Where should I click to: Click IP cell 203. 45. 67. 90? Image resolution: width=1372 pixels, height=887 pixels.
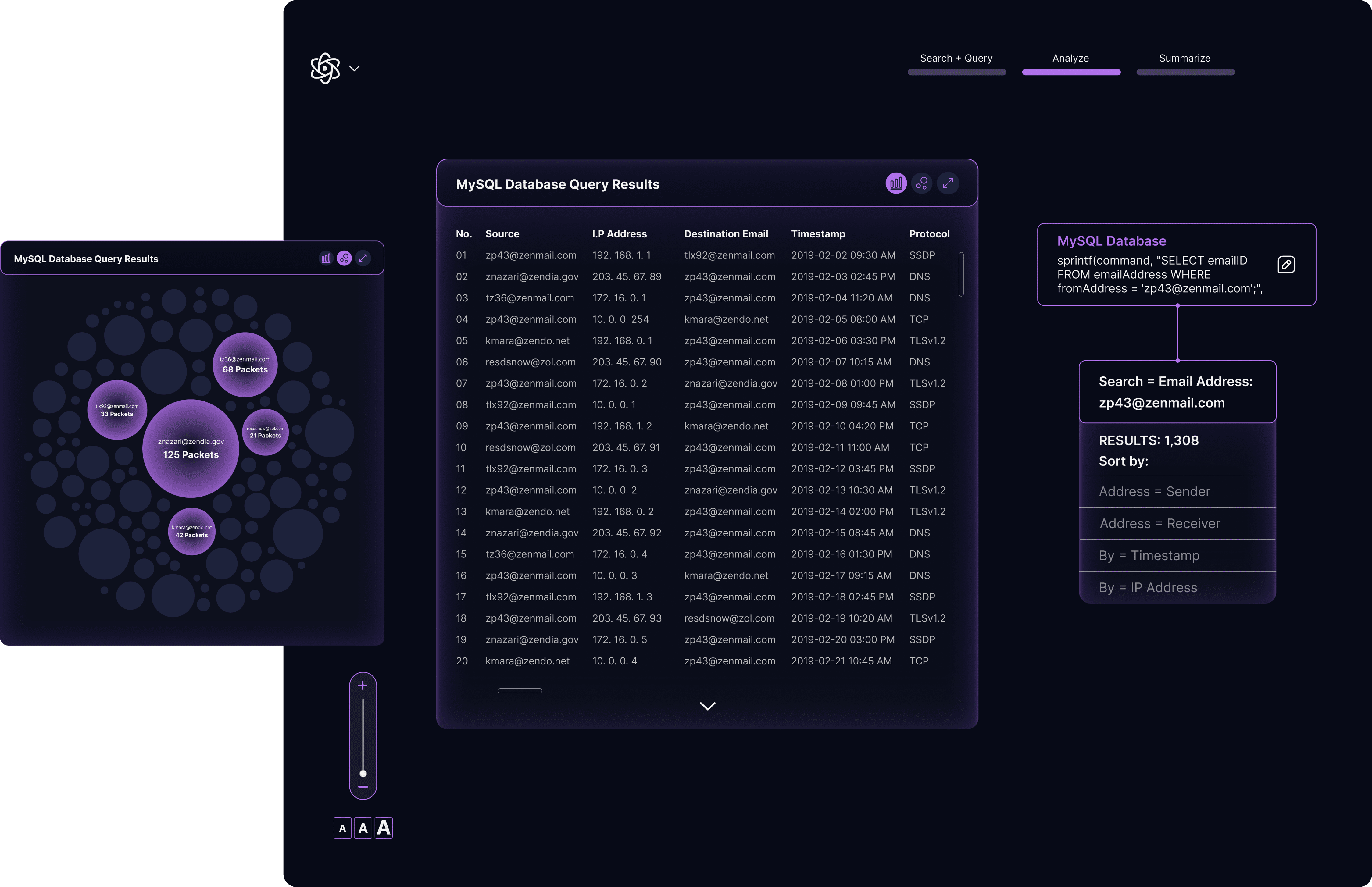[627, 362]
